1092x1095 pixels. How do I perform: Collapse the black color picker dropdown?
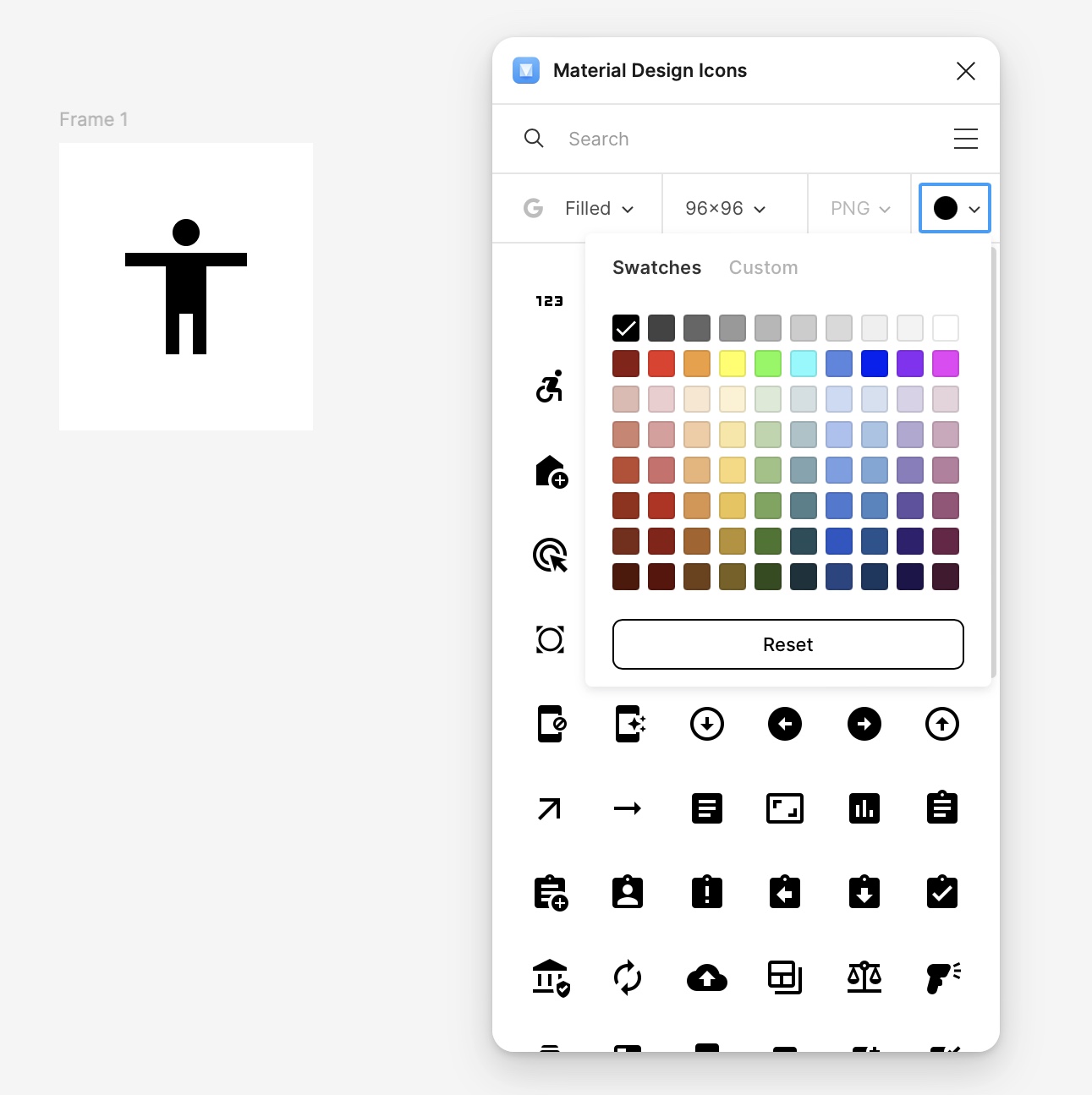(x=955, y=208)
